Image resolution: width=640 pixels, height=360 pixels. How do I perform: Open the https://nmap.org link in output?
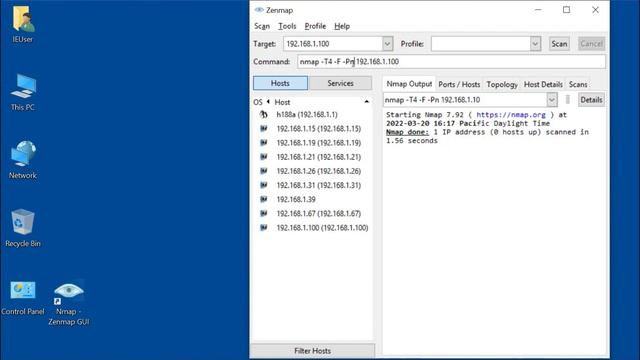pos(511,115)
